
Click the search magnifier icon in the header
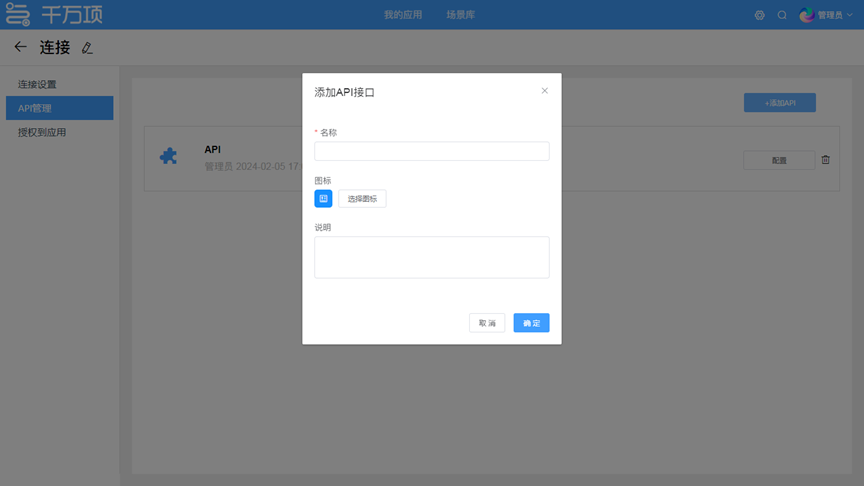click(x=782, y=15)
